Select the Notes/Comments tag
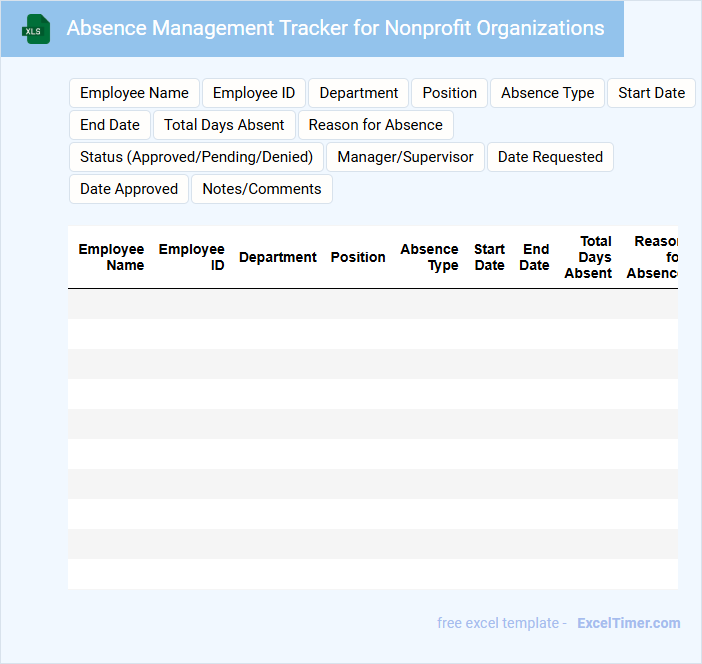 pos(262,189)
